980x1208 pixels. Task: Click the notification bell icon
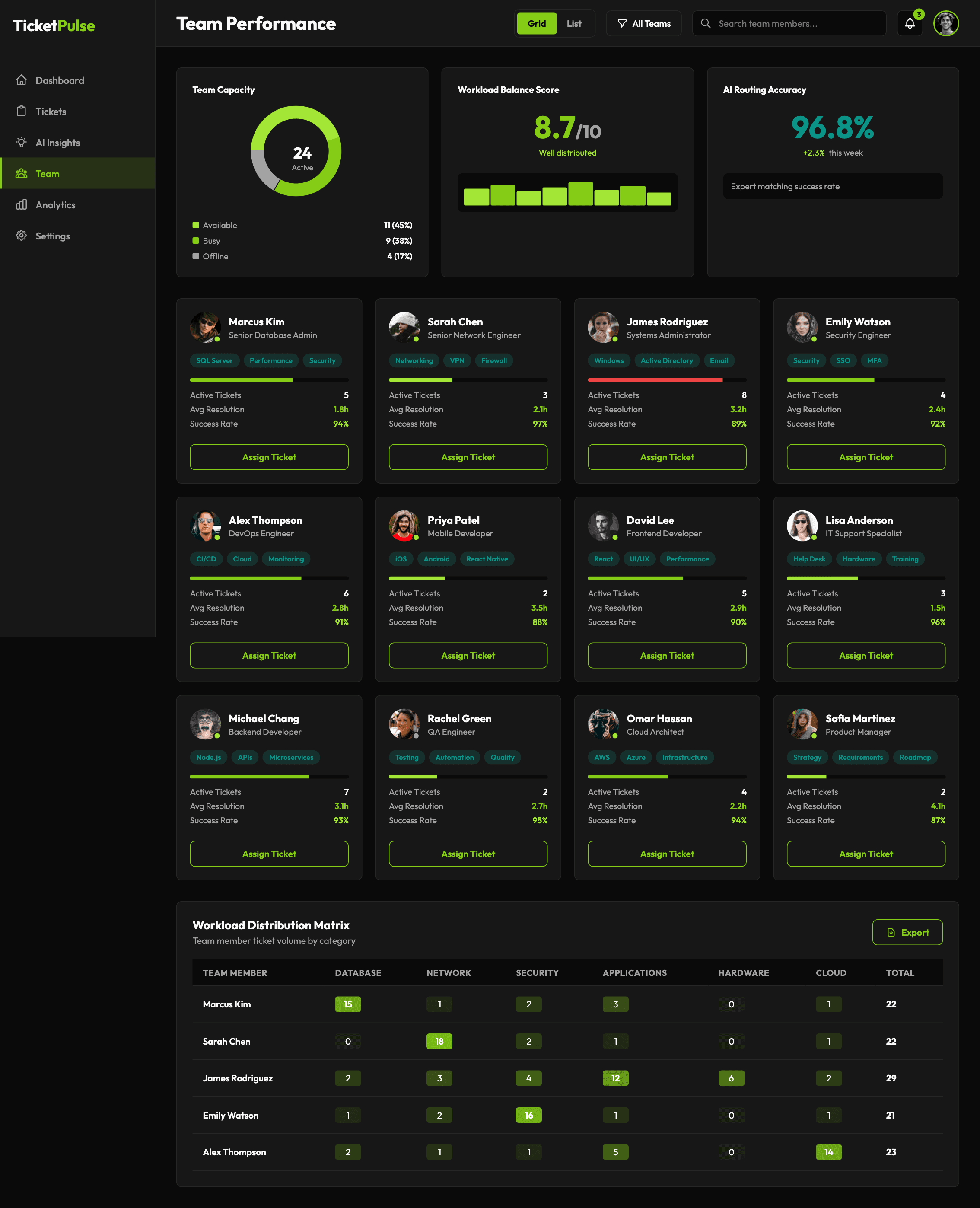[910, 24]
